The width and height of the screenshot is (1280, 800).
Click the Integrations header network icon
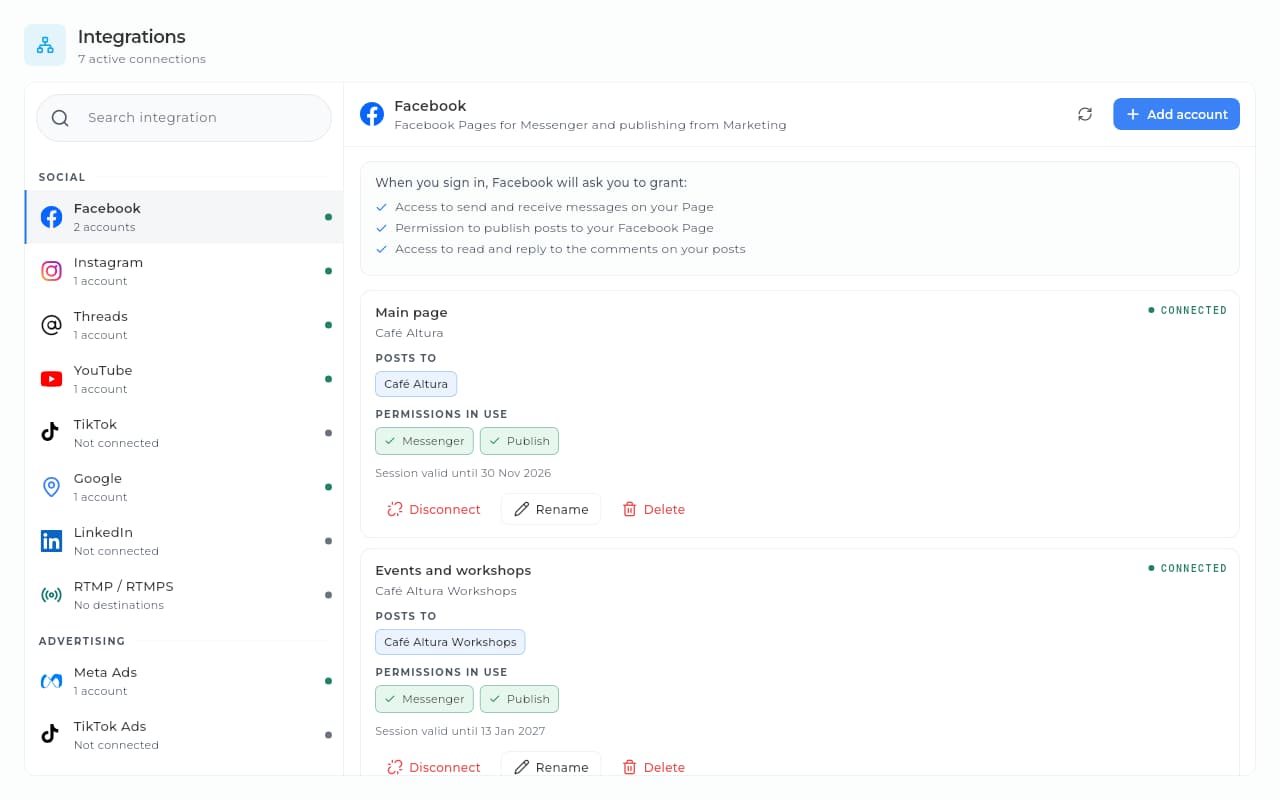pyautogui.click(x=45, y=45)
